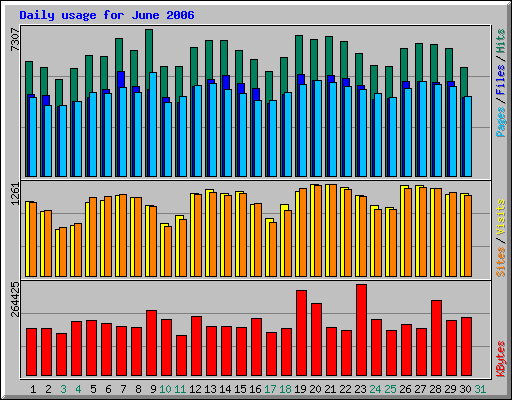Click the cyan Pages bar for day 20
This screenshot has width=512, height=400.
[318, 128]
